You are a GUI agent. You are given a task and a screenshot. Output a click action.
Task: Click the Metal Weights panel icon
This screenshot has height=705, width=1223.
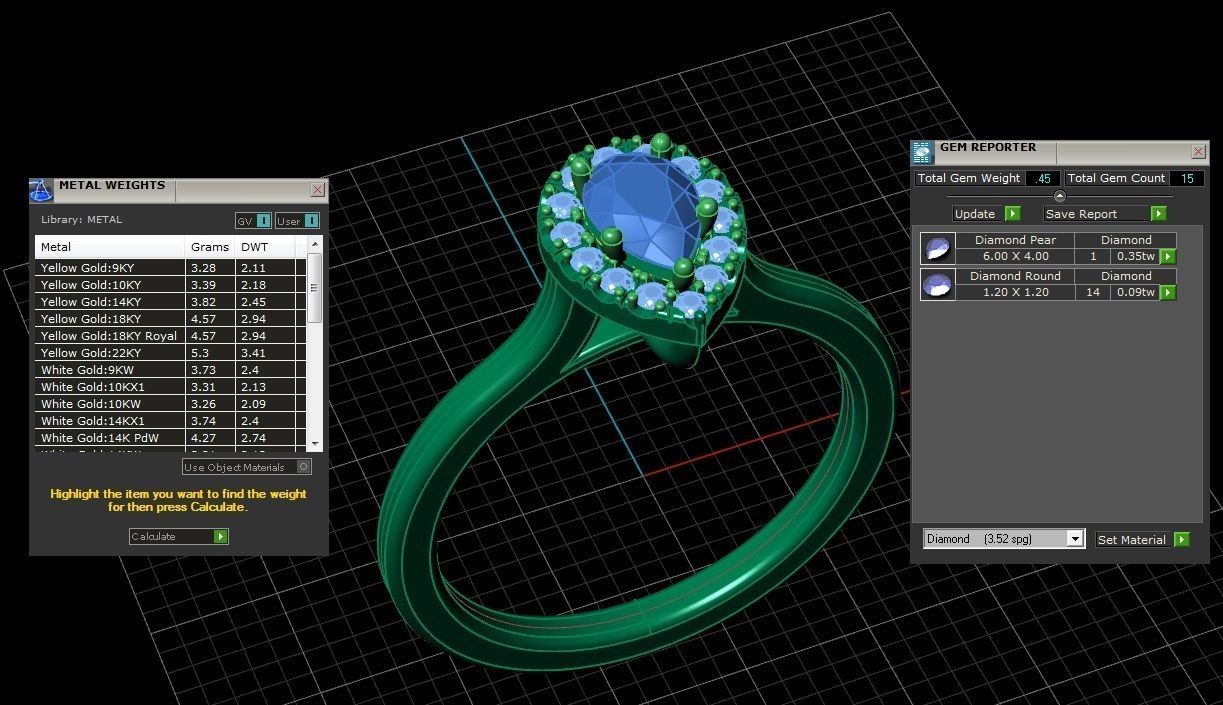pos(41,190)
